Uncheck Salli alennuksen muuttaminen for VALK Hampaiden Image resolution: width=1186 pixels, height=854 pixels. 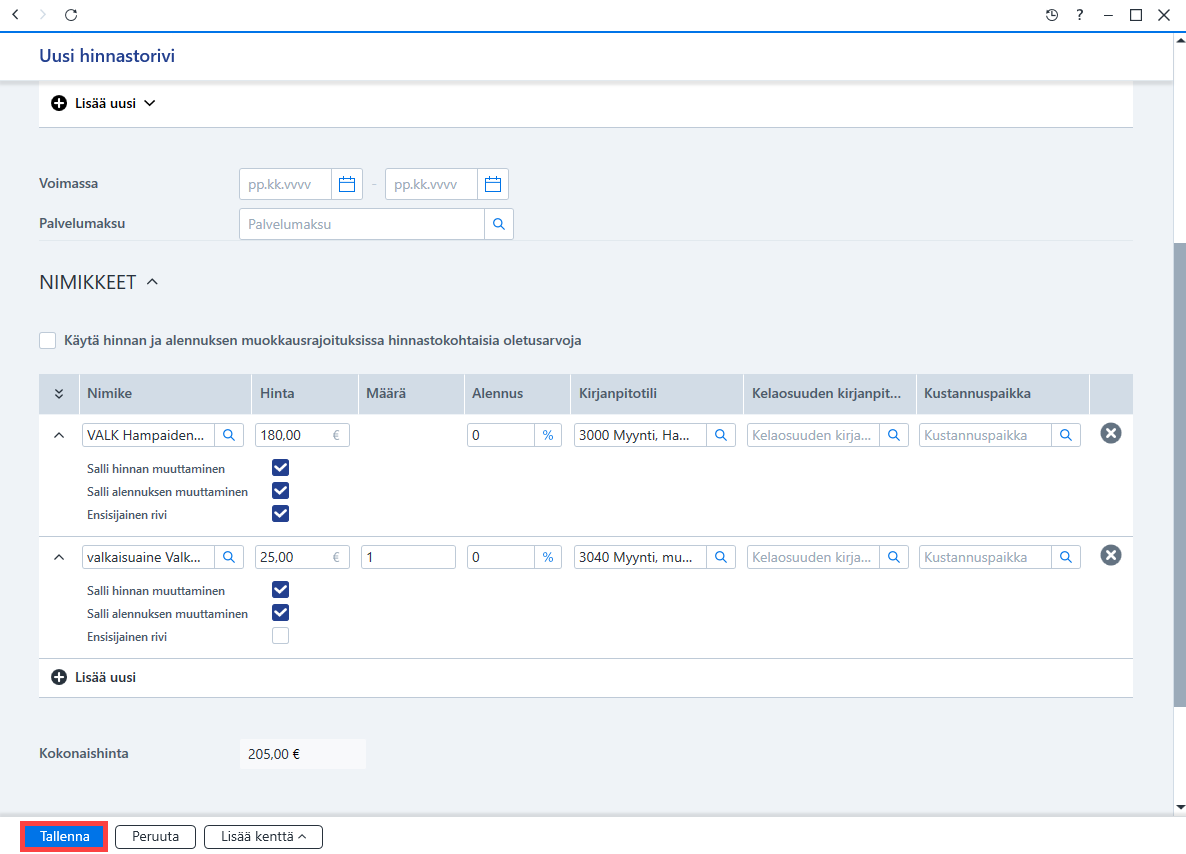click(x=280, y=491)
